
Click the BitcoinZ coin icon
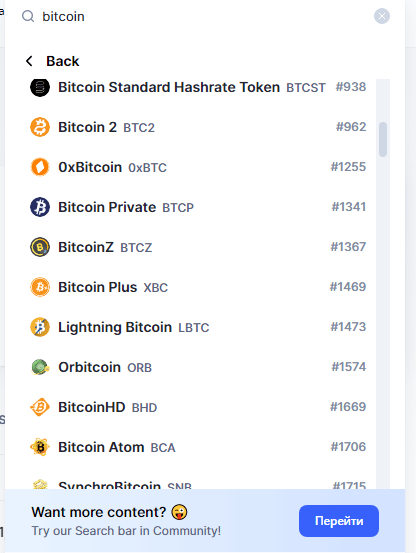[x=40, y=247]
